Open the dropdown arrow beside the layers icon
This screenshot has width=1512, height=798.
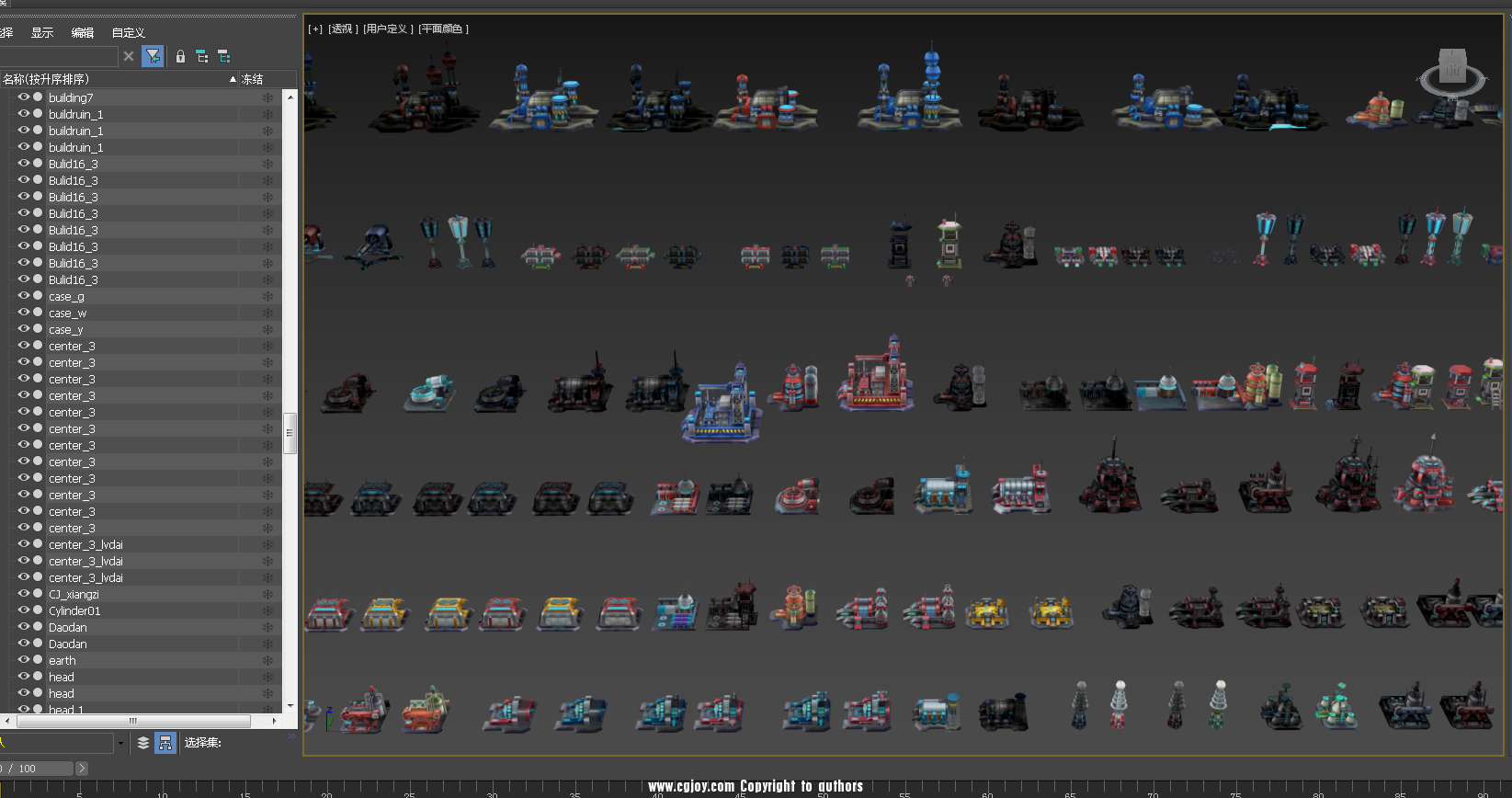120,743
